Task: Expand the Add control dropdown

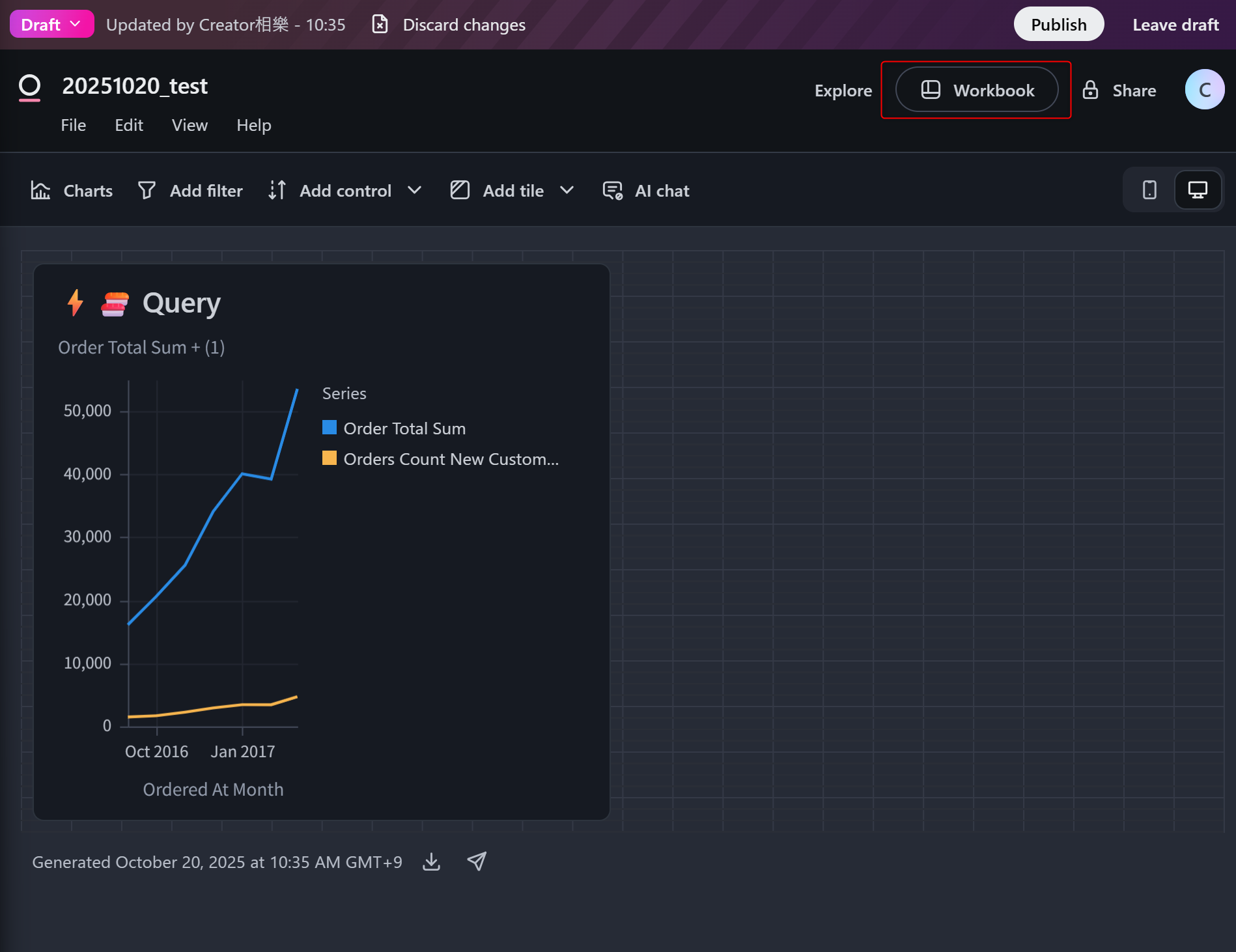Action: point(414,190)
